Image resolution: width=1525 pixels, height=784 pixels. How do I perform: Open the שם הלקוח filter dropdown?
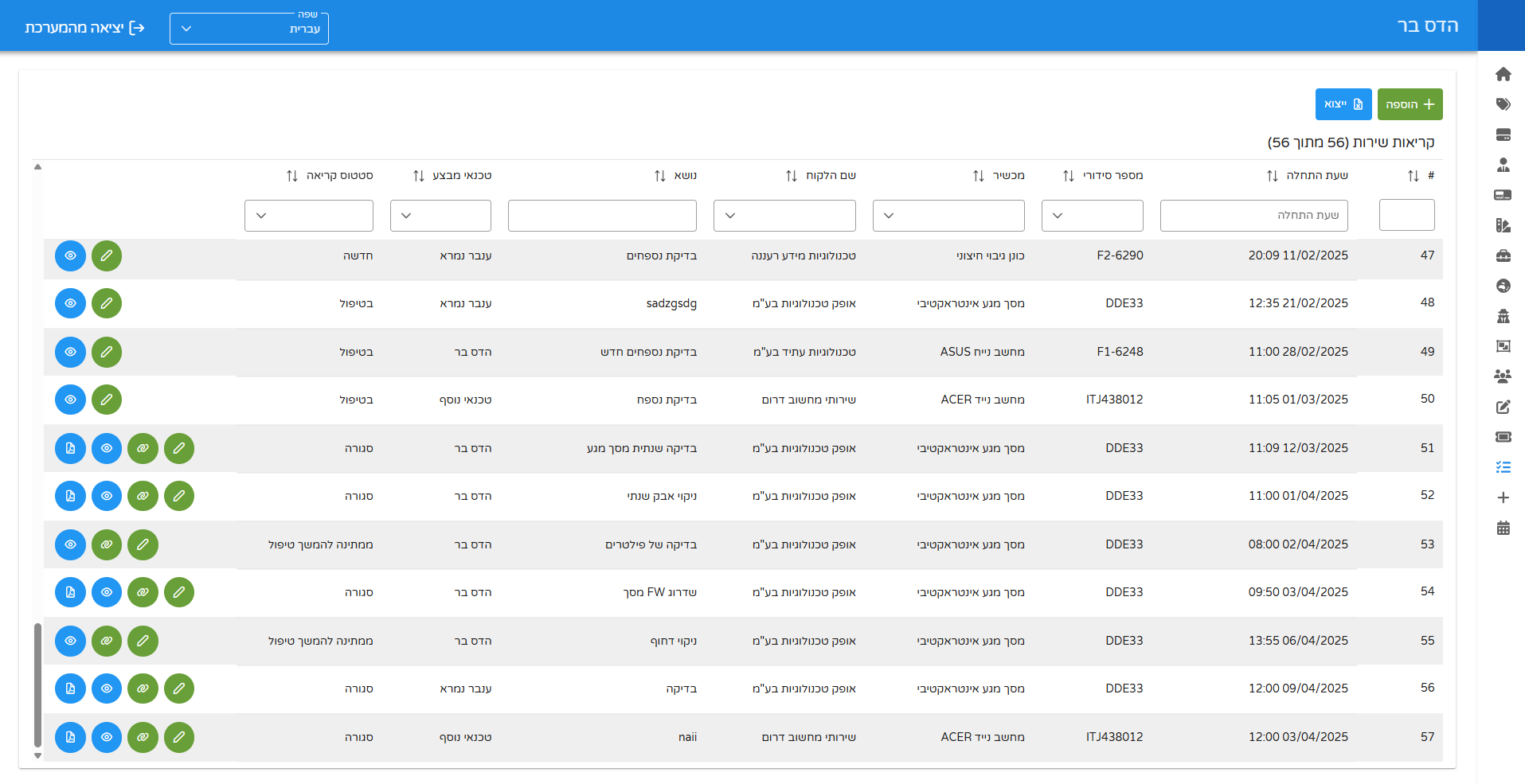(784, 216)
